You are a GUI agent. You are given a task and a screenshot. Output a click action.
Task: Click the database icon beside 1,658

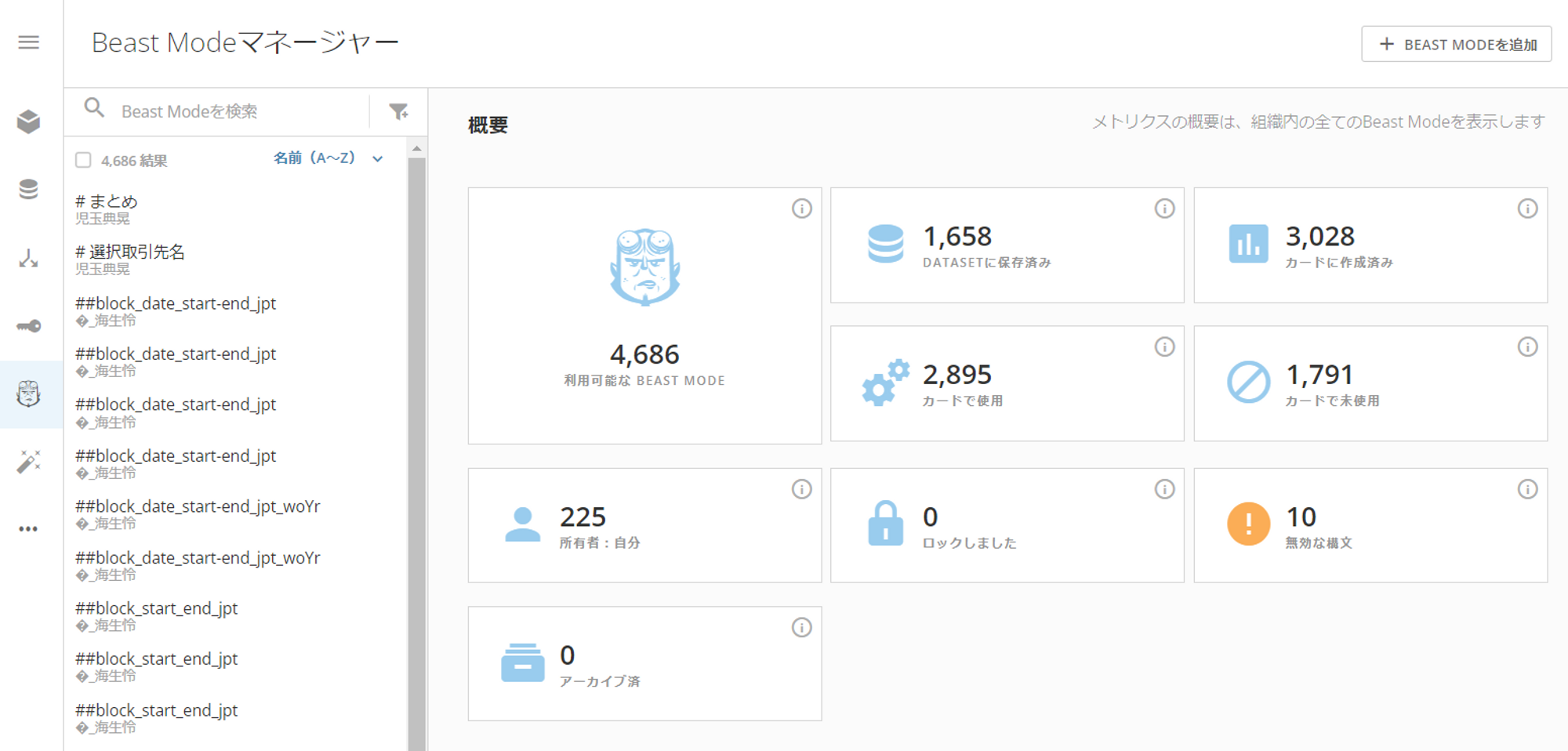click(886, 244)
